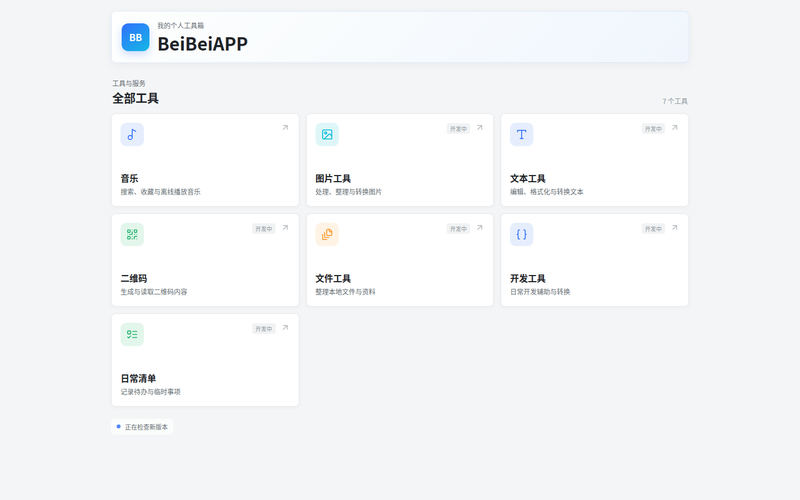Click the 开发中 badge on 文件工具
This screenshot has height=500, width=800.
(458, 229)
